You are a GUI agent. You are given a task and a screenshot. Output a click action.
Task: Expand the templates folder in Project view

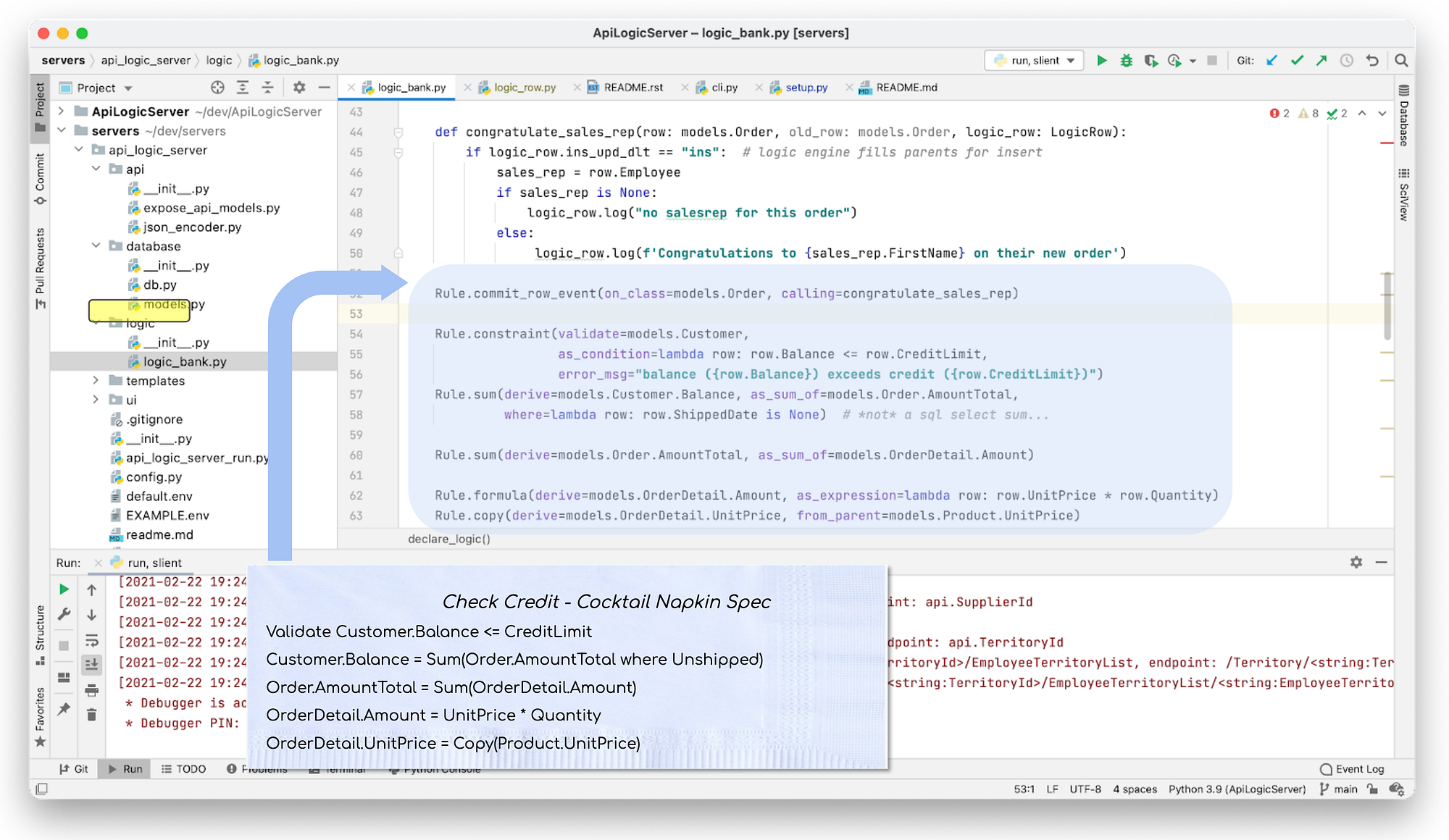coord(96,380)
